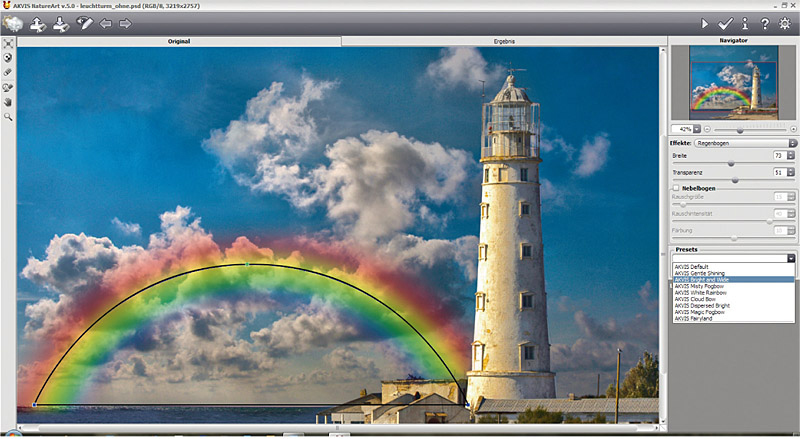Screen dimensions: 800x439
Task: Enable the Nebelbogen checkbox
Action: [676, 188]
